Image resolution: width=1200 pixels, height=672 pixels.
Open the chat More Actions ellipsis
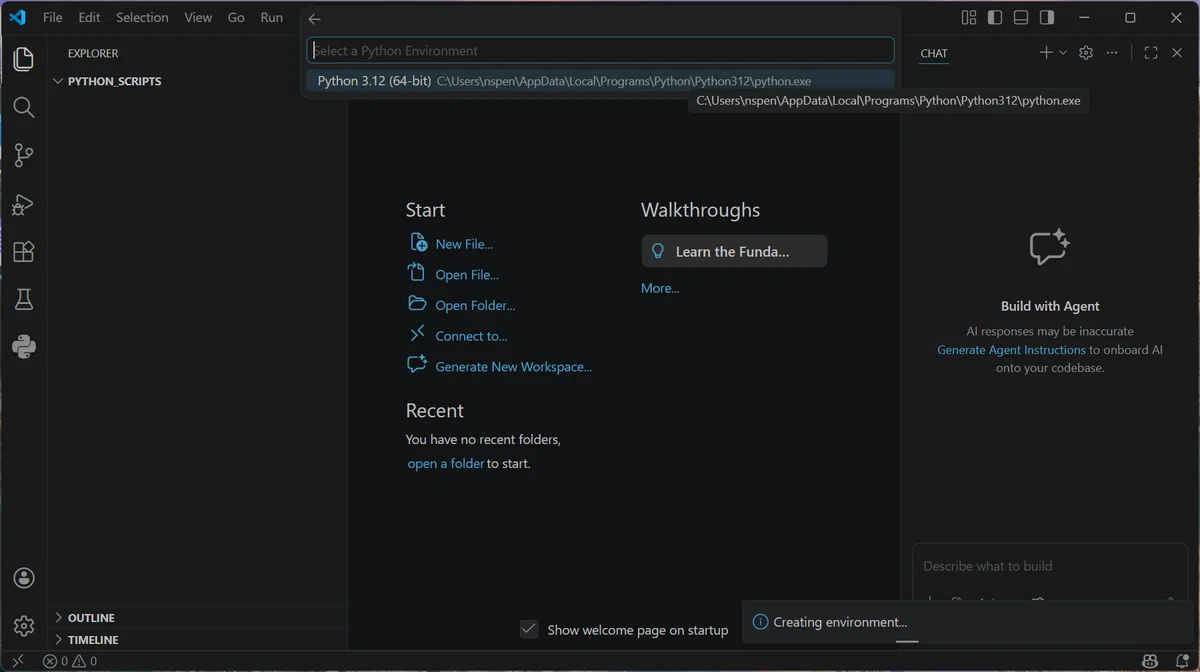coord(1112,53)
